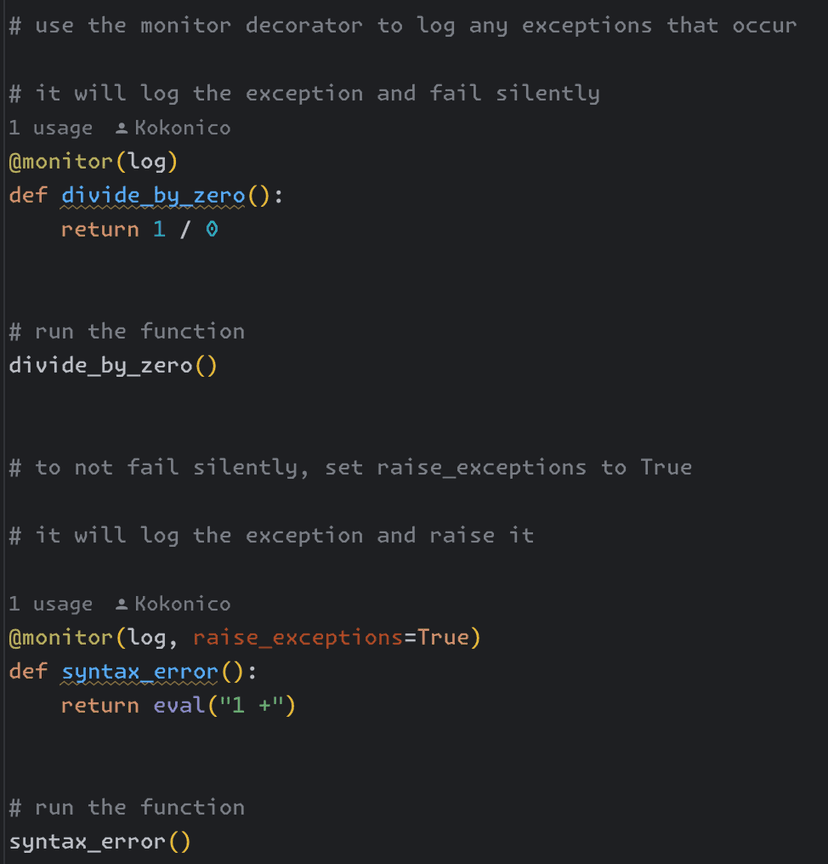Click the raise_exceptions parameter name
Viewport: 828px width, 864px height.
297,638
